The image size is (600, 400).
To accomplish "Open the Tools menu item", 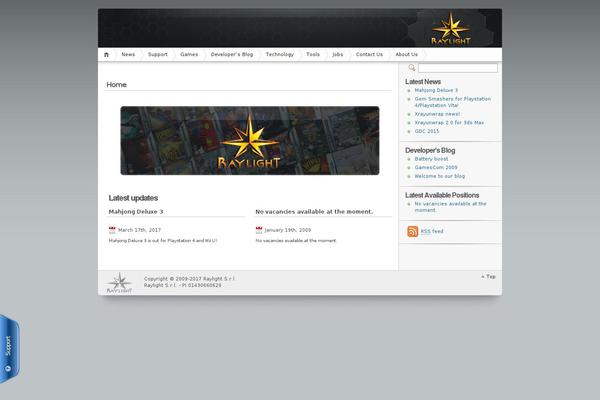I will pos(313,54).
